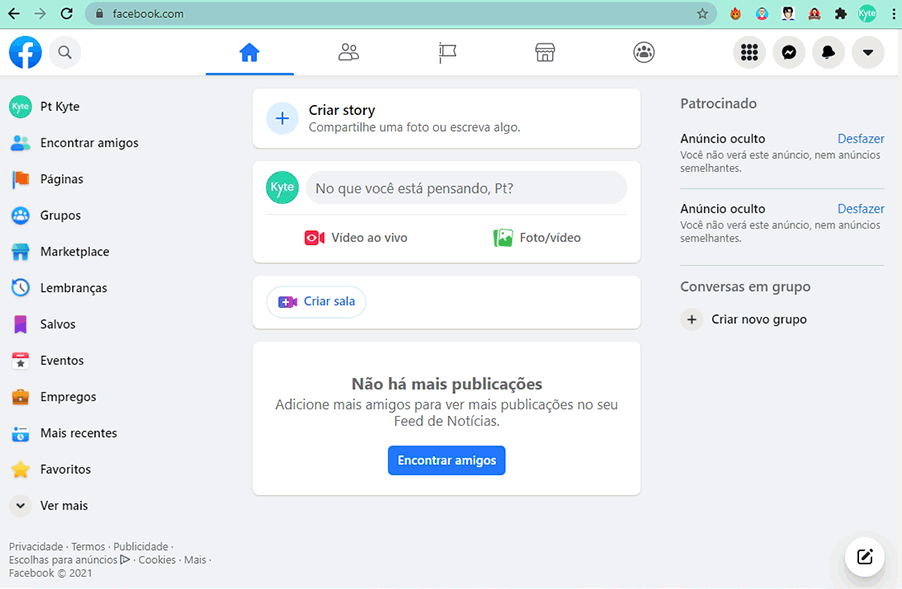Add a Foto/vídeo

[537, 238]
